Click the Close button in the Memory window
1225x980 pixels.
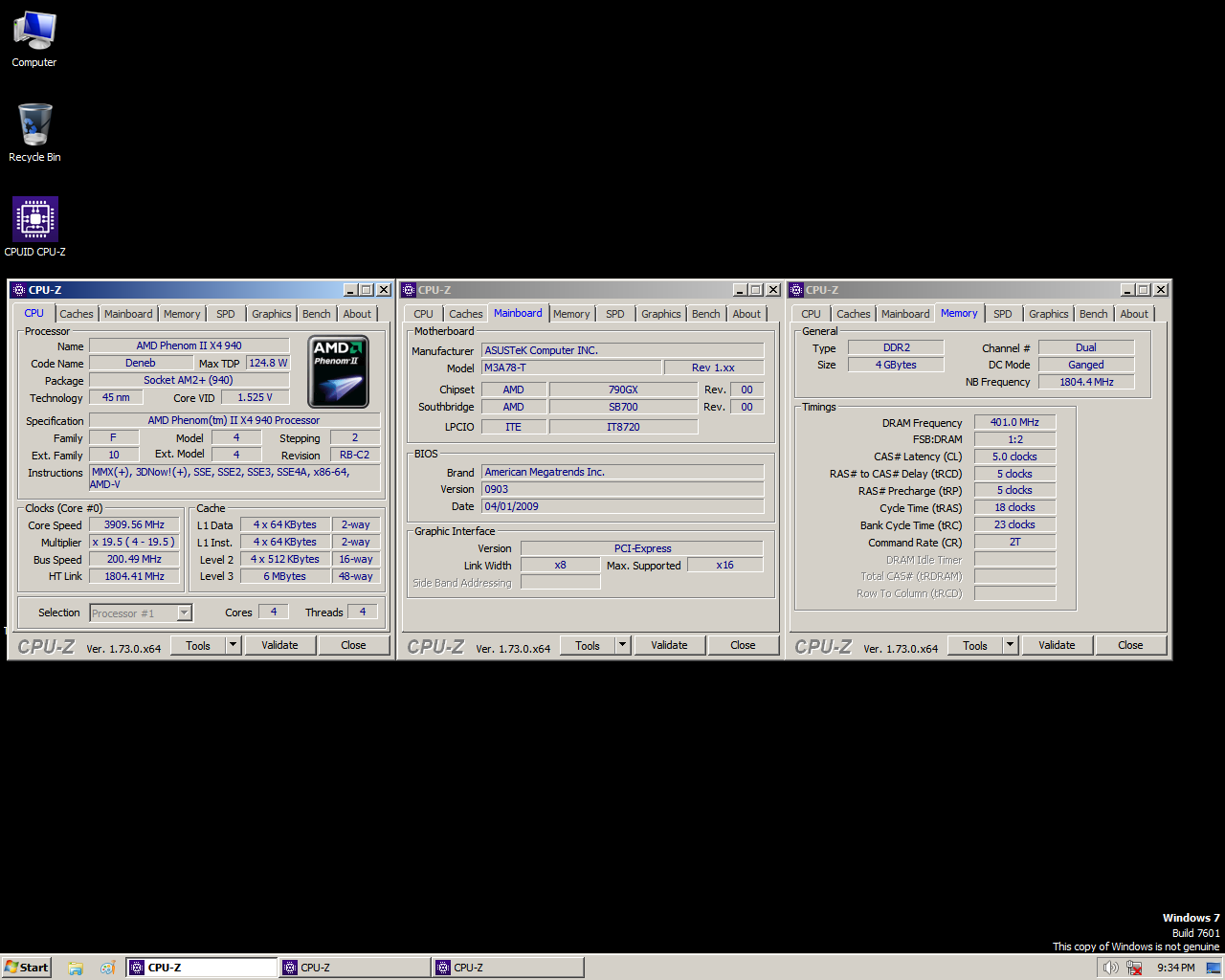[1130, 645]
